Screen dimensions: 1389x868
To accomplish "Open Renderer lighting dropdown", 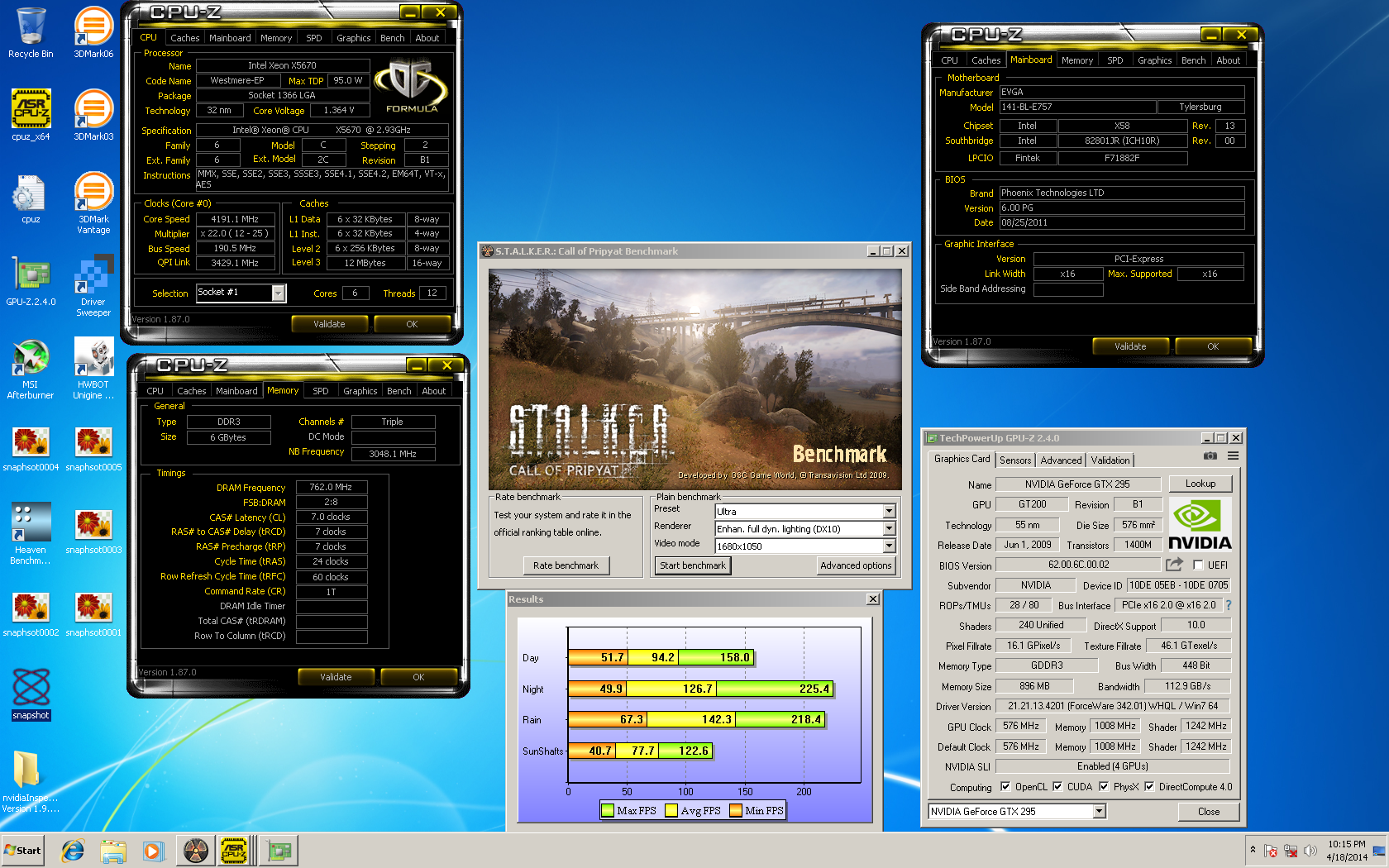I will tap(889, 529).
